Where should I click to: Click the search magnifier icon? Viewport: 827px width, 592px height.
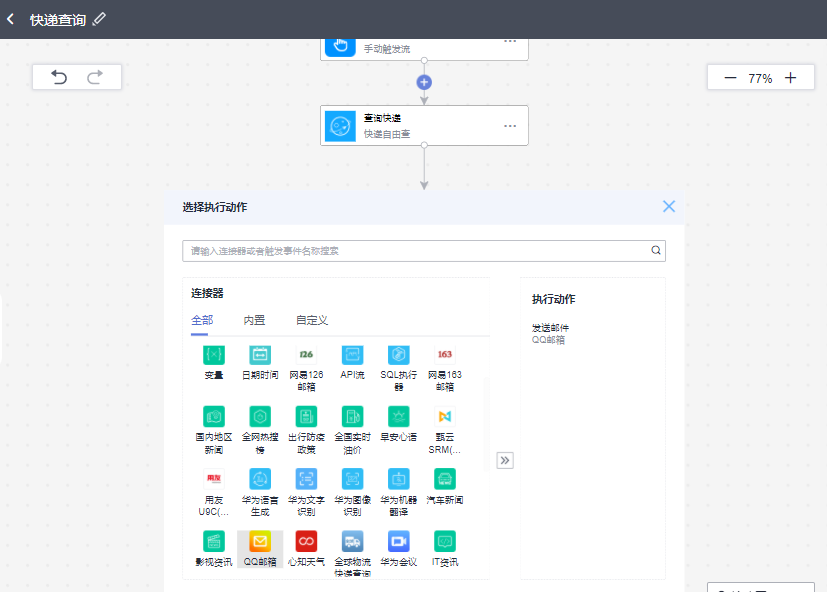pyautogui.click(x=656, y=250)
